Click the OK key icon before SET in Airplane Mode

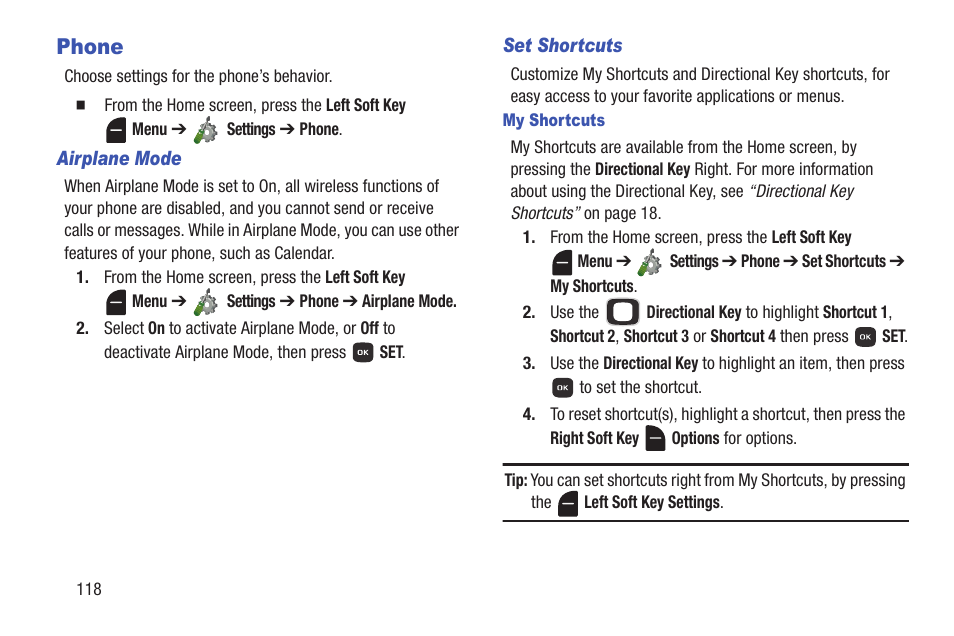pyautogui.click(x=363, y=352)
